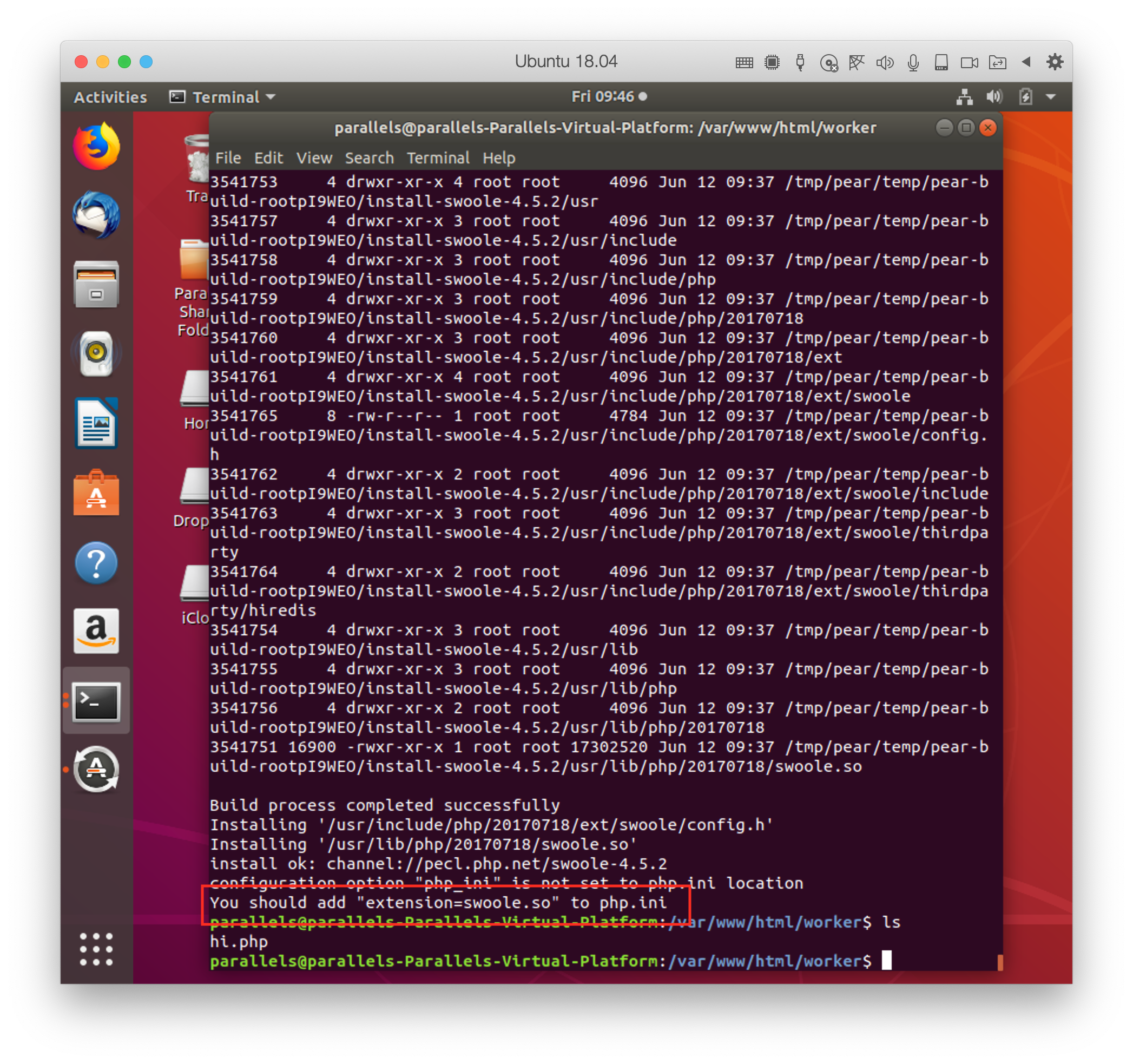The height and width of the screenshot is (1064, 1133).
Task: Toggle microphone icon in Parallels toolbar
Action: [x=913, y=62]
